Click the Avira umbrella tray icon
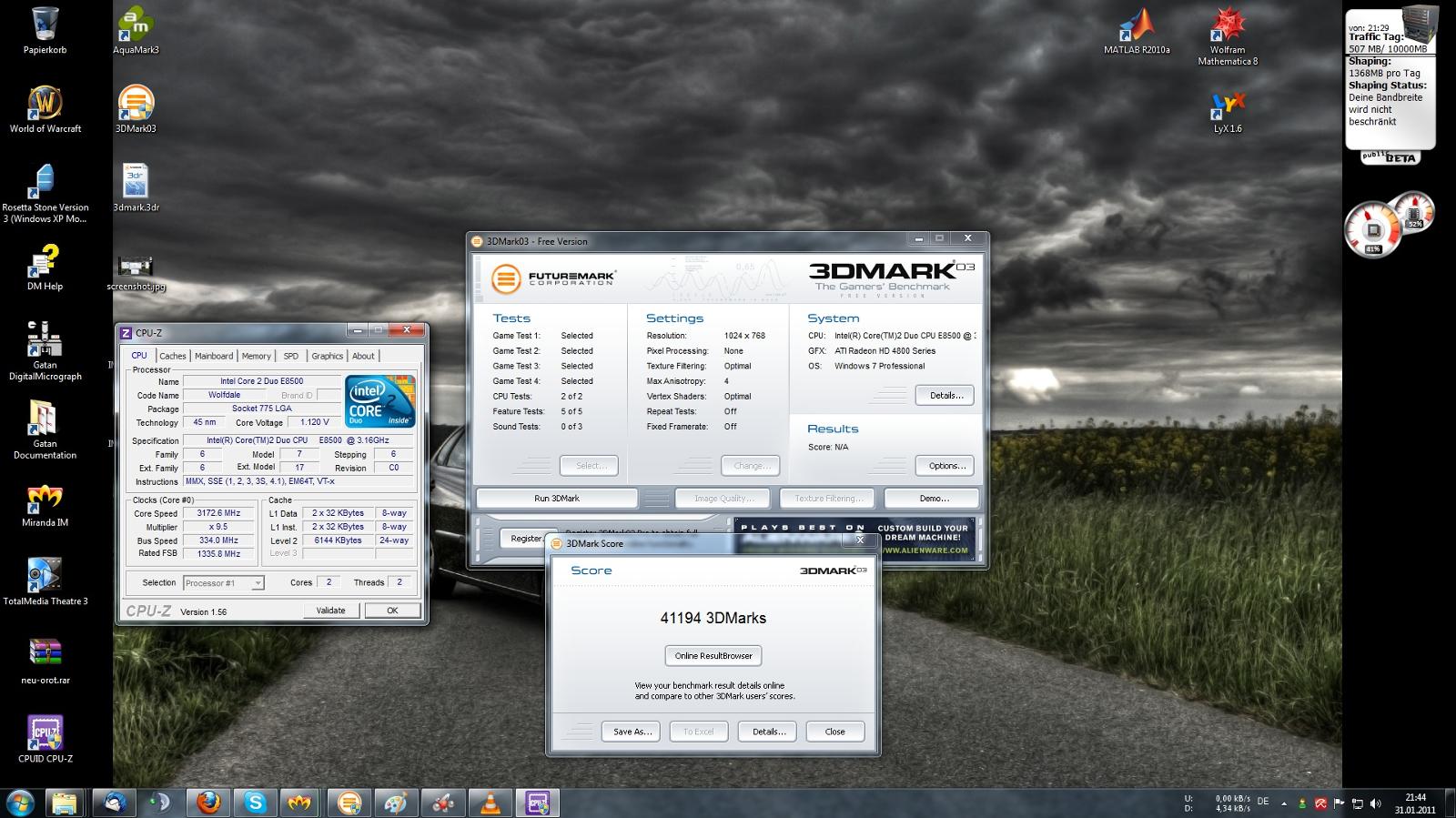 [1320, 803]
